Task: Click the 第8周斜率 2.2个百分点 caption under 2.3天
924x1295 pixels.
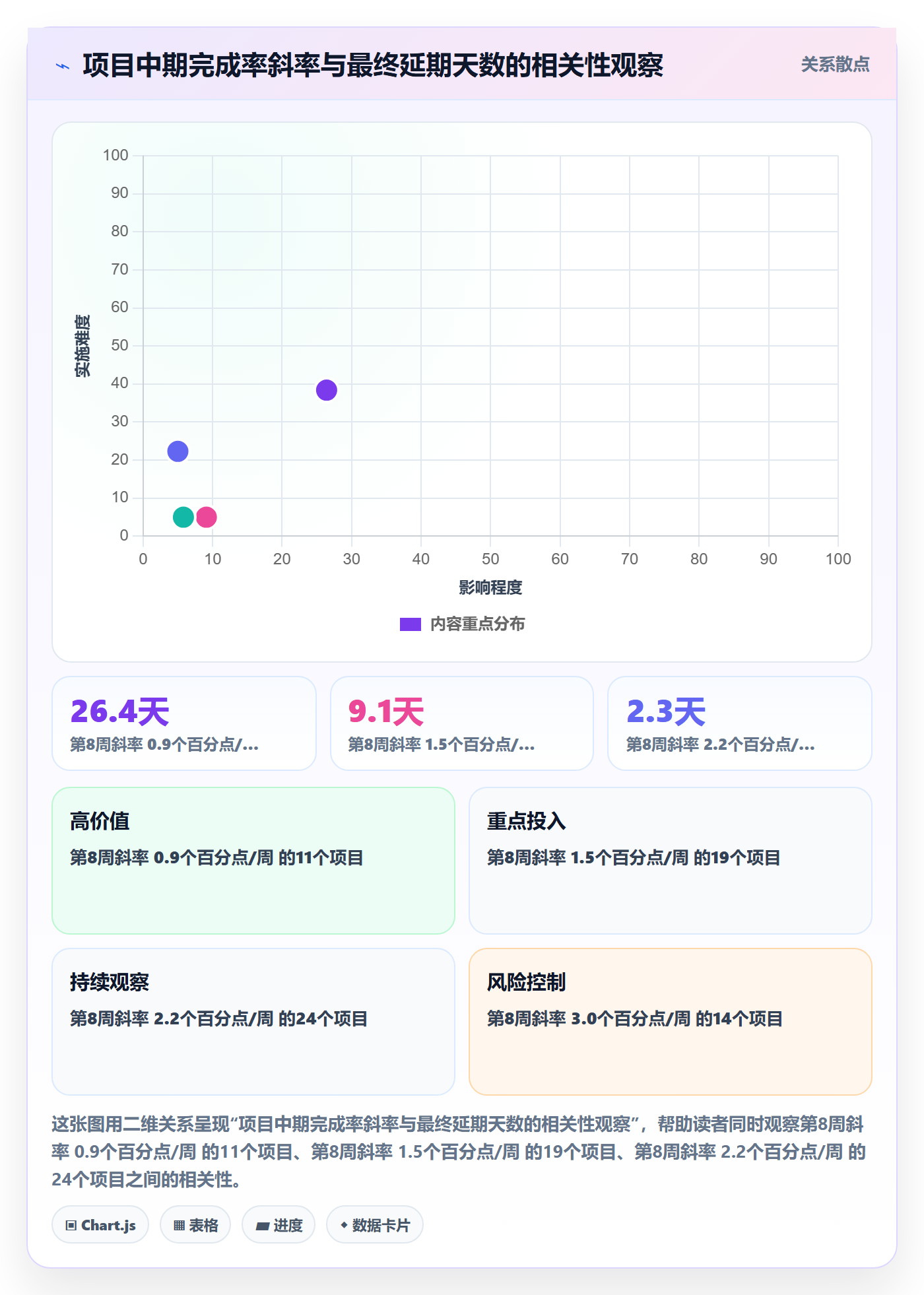Action: (x=721, y=745)
